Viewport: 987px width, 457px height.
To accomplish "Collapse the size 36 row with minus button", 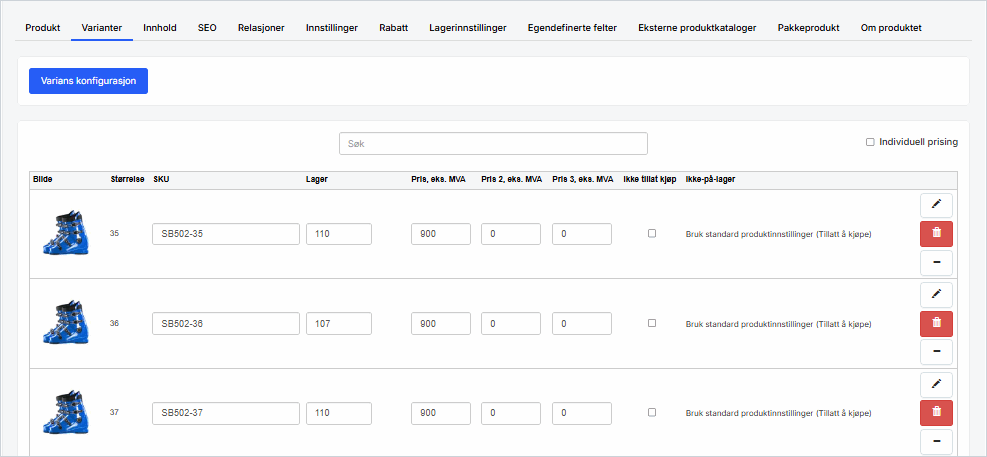I will click(x=936, y=352).
